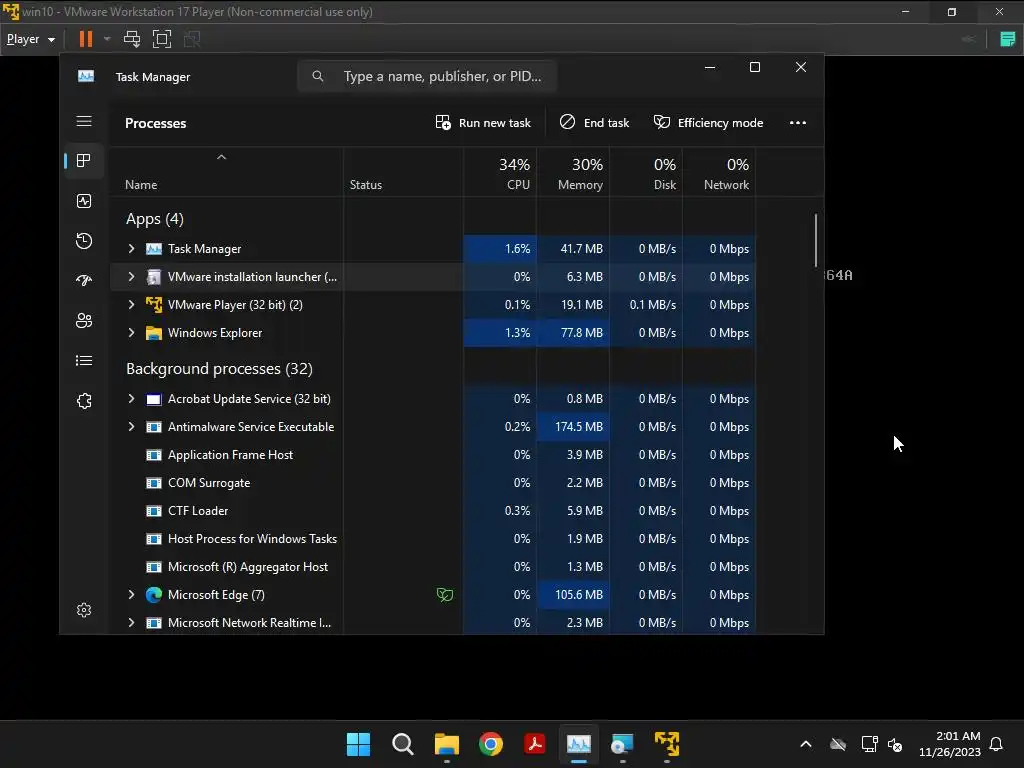Click the taskbar clock showing 2:01 AM
Viewport: 1024px width, 768px height.
(950, 744)
